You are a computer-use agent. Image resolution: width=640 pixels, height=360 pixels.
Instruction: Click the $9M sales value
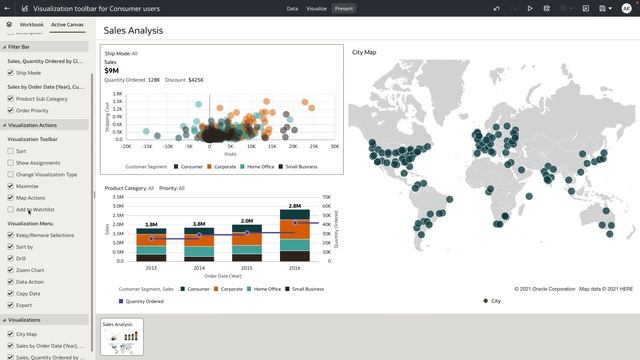point(111,71)
